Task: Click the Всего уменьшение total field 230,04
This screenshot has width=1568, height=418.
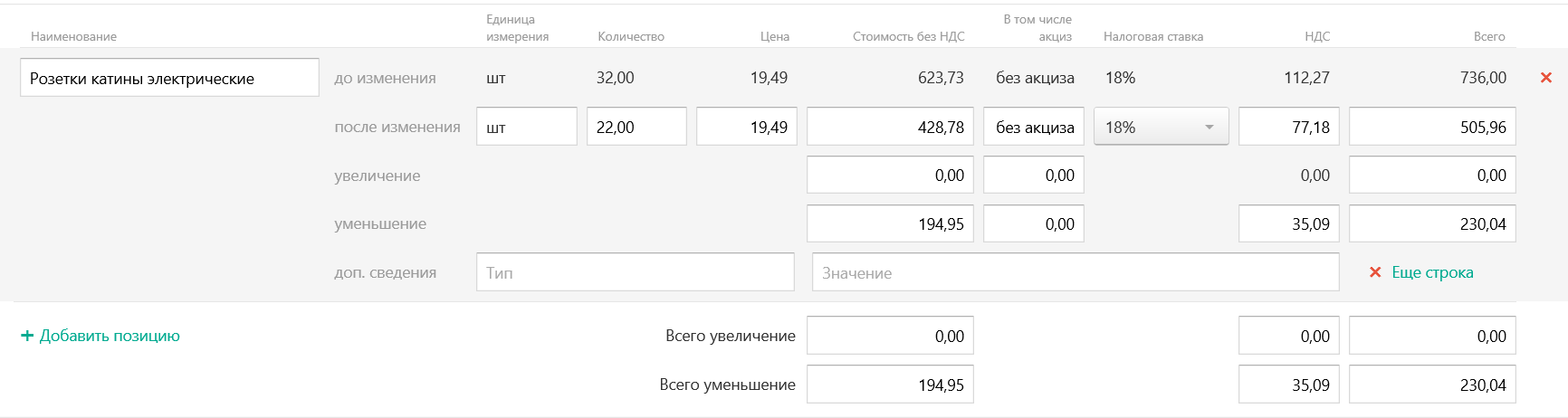Action: pyautogui.click(x=1431, y=385)
